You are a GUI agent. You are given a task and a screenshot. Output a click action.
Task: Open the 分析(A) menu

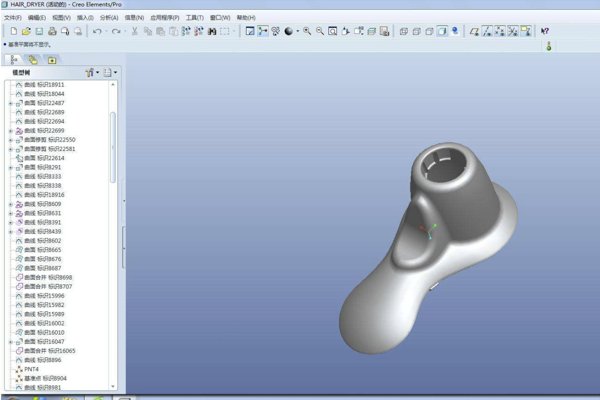[x=108, y=17]
